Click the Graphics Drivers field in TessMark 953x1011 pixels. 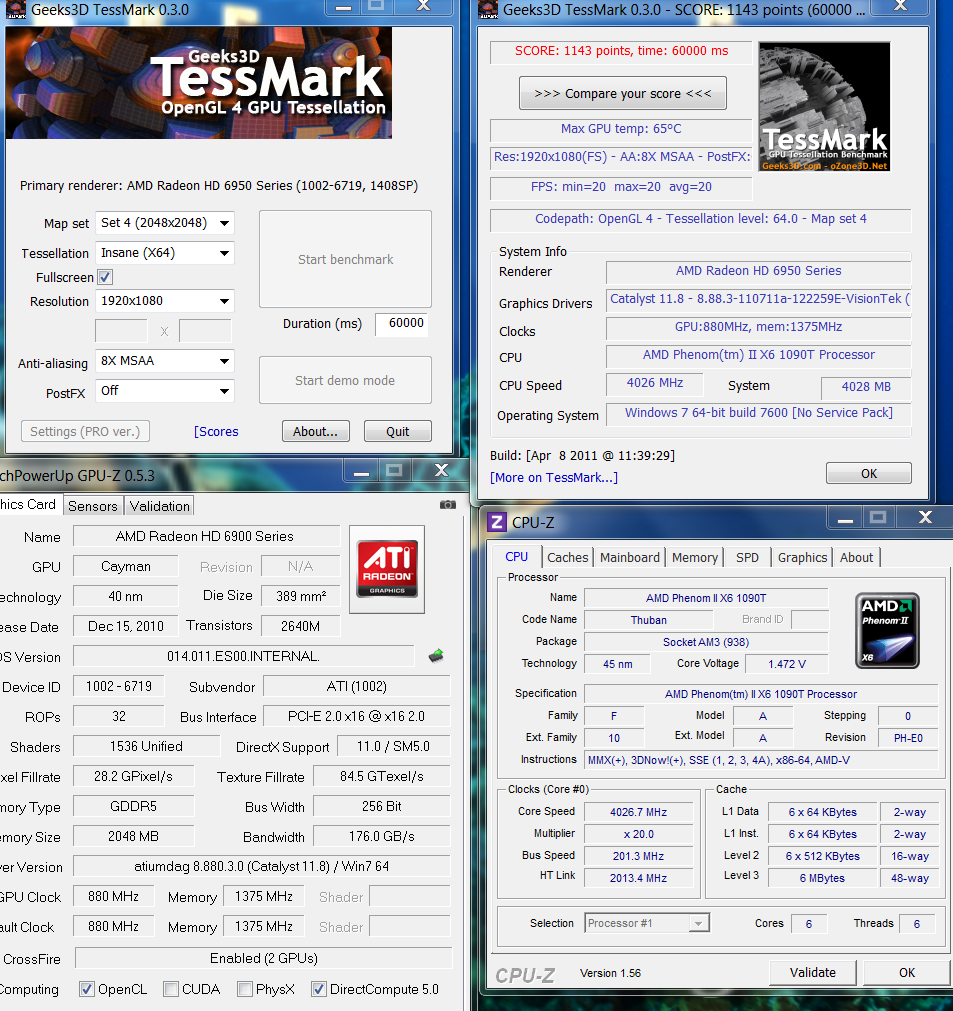(758, 299)
